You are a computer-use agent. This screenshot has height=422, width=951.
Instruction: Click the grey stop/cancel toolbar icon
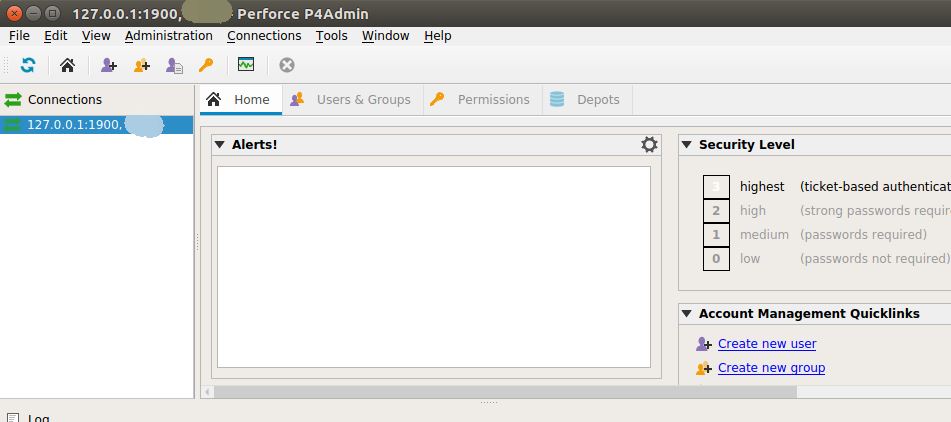(287, 65)
